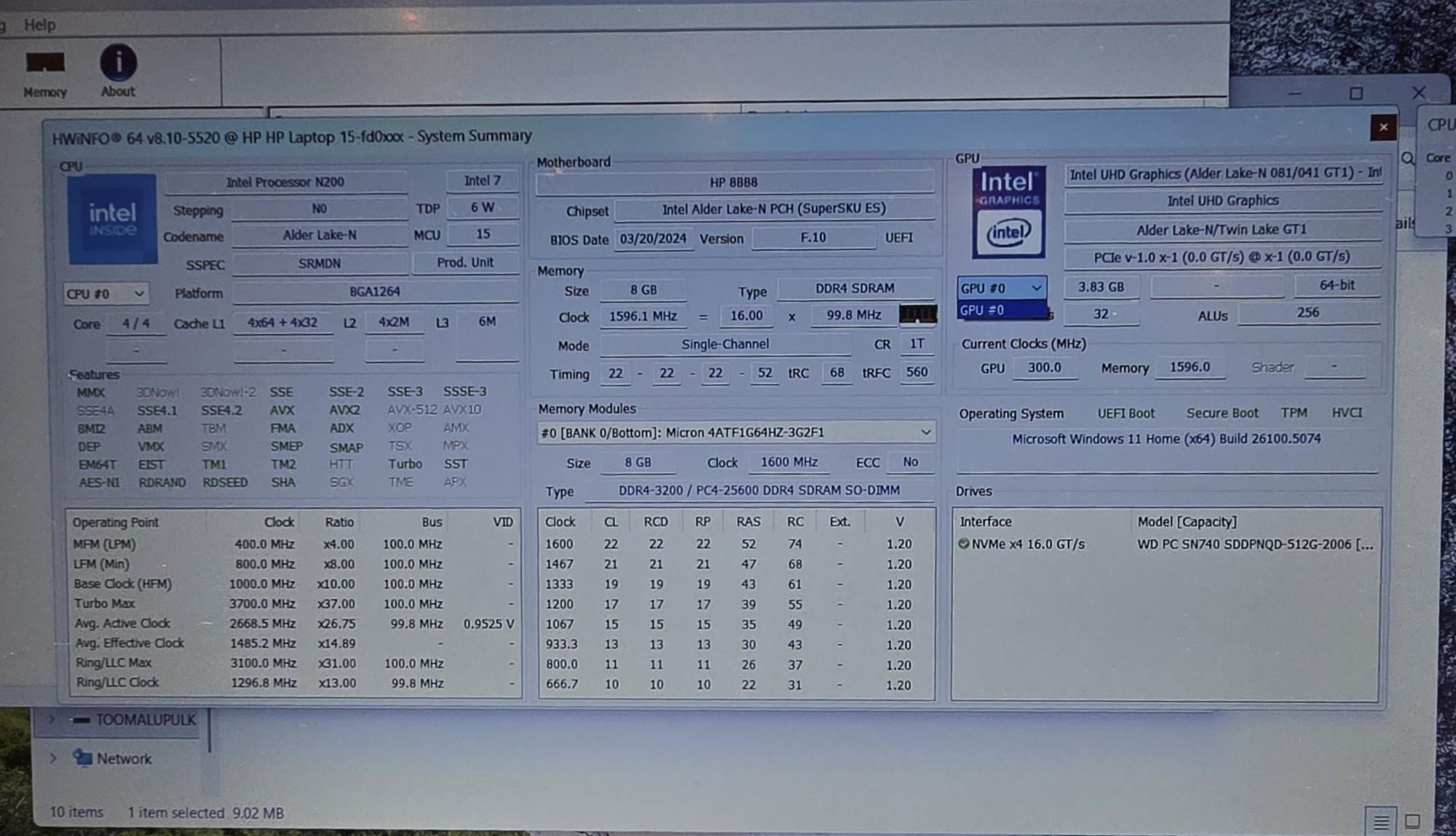The height and width of the screenshot is (836, 1456).
Task: Click the About info icon
Action: click(x=118, y=63)
